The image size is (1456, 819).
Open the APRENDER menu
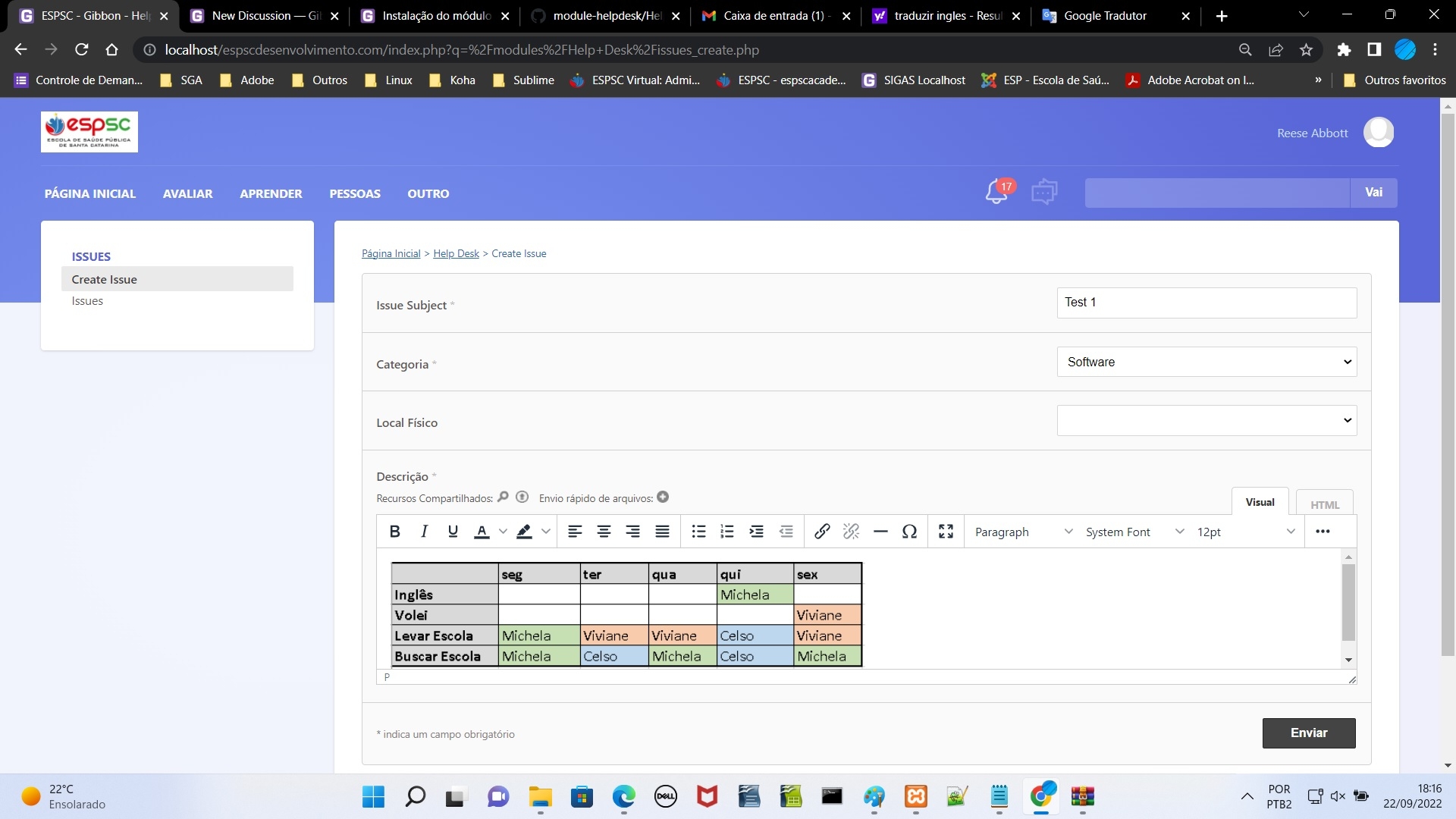pos(271,193)
